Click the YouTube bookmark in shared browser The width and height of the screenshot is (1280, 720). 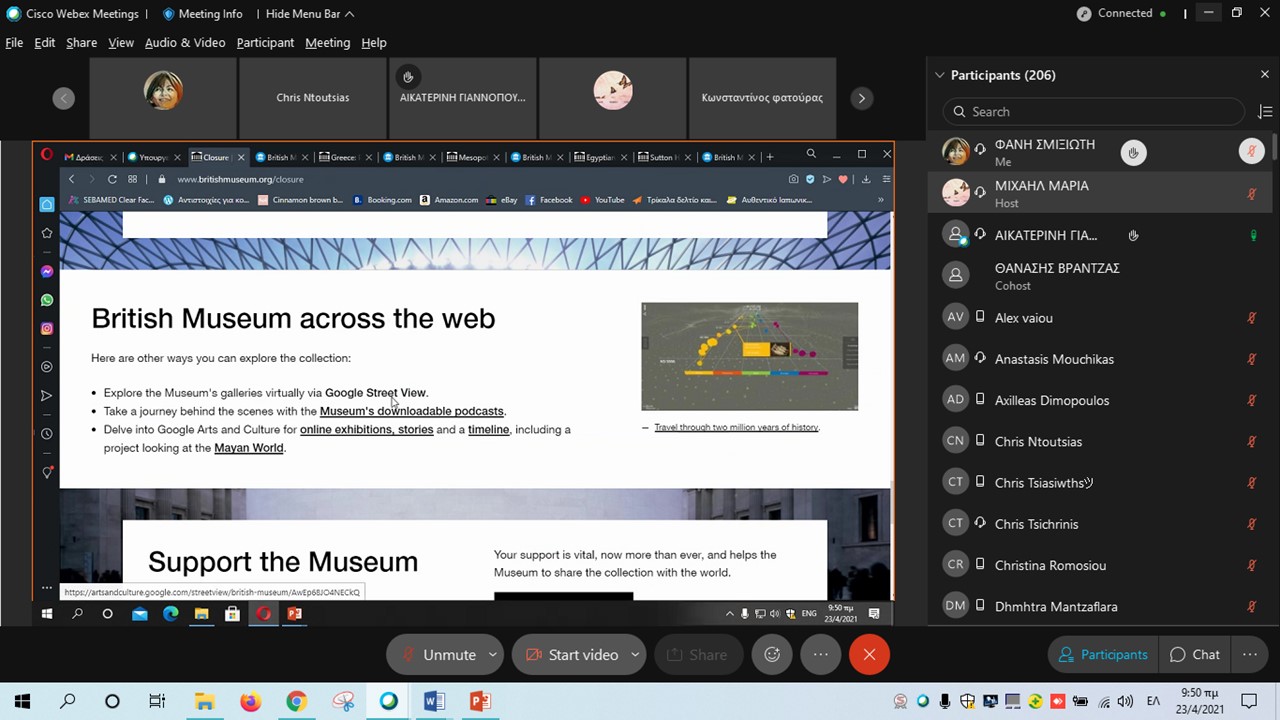(x=603, y=200)
